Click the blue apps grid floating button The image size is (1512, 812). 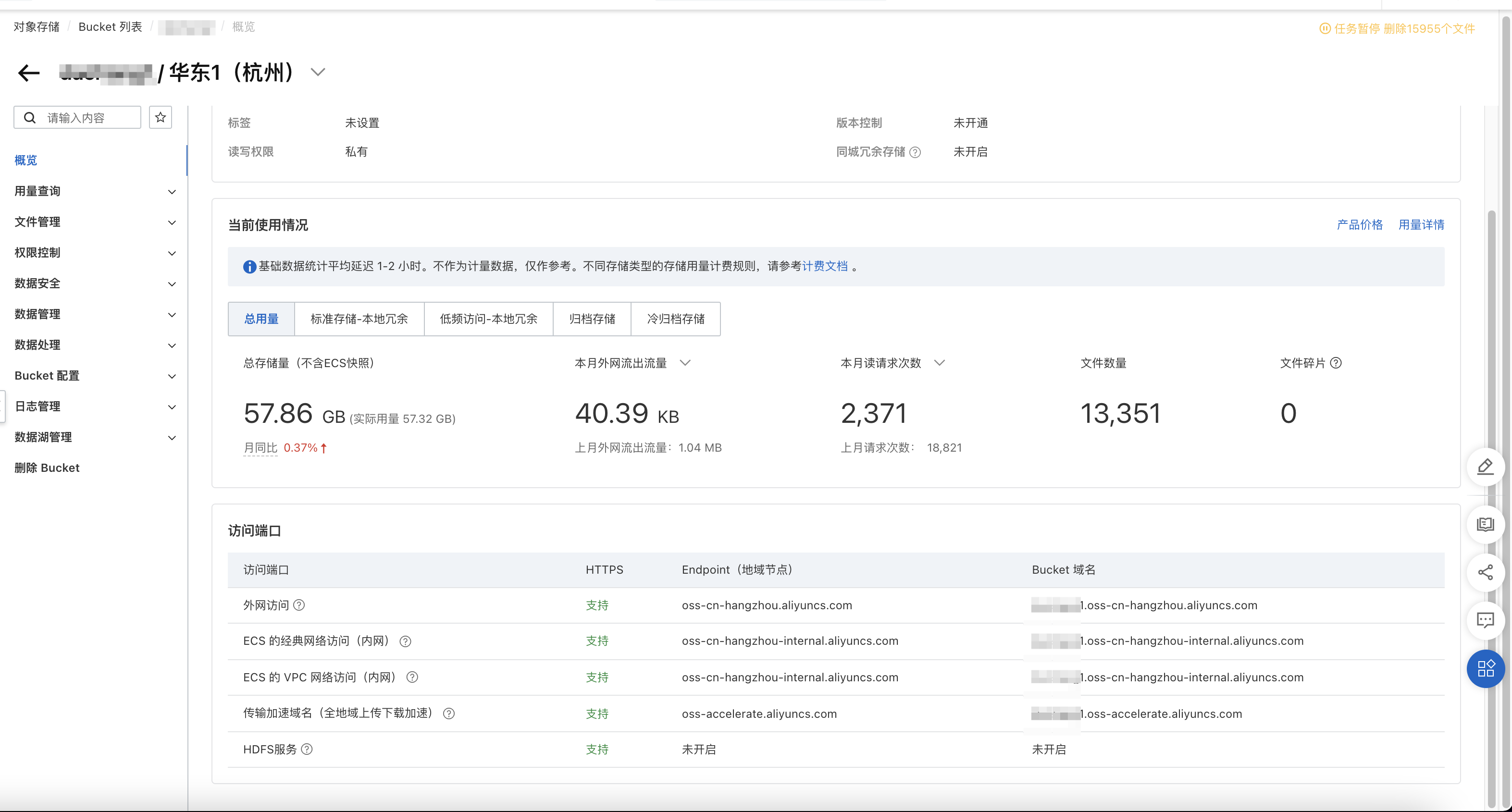pyautogui.click(x=1485, y=668)
